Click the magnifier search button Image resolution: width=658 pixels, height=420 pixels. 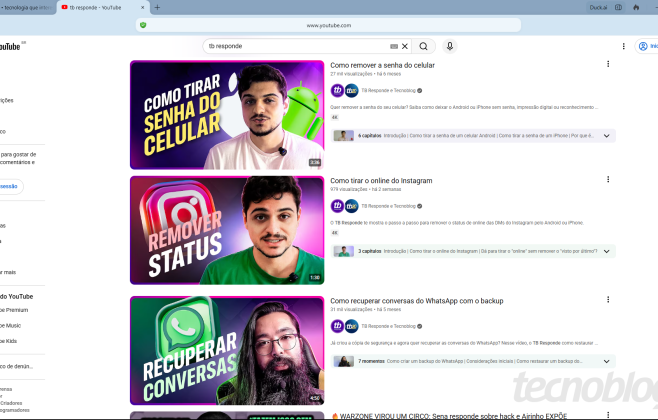pyautogui.click(x=423, y=46)
